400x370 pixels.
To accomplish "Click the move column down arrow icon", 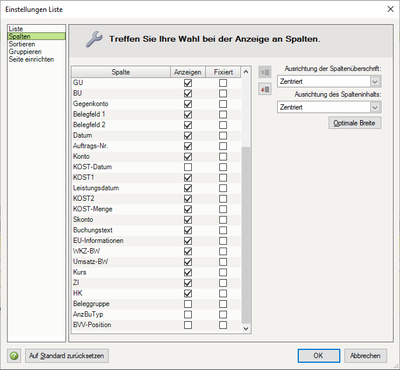I will 265,89.
